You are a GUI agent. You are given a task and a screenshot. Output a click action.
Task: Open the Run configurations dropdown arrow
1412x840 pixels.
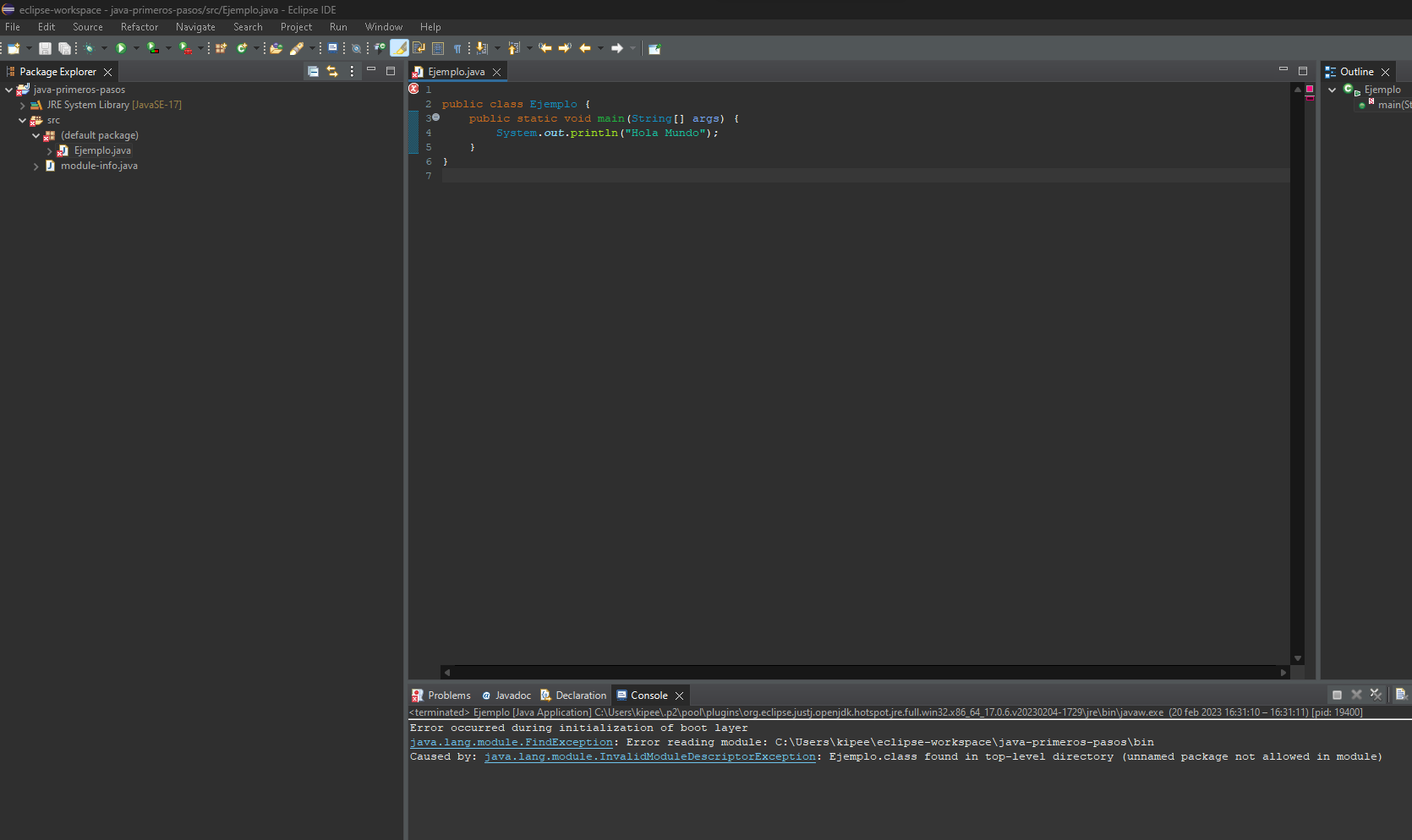[136, 48]
